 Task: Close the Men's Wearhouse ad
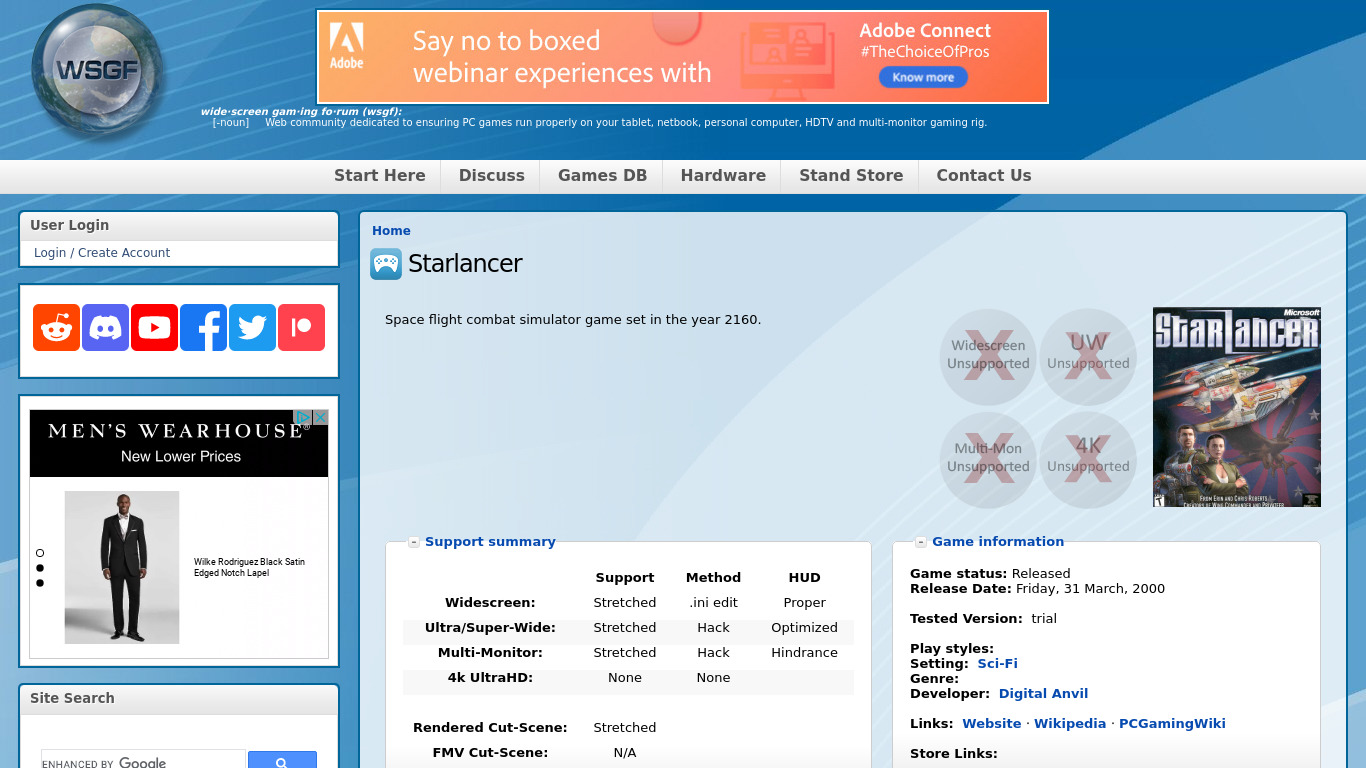pyautogui.click(x=321, y=417)
